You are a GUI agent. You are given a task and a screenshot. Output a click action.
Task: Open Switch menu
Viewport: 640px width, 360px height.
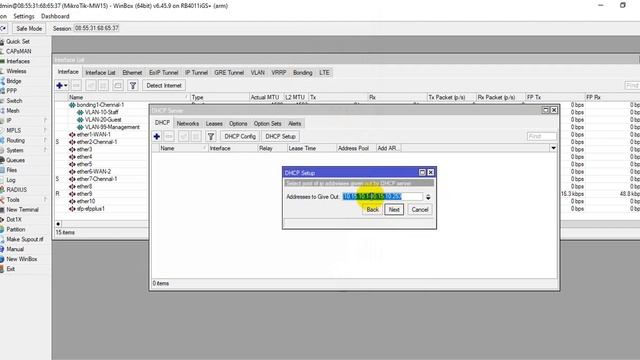coord(14,101)
